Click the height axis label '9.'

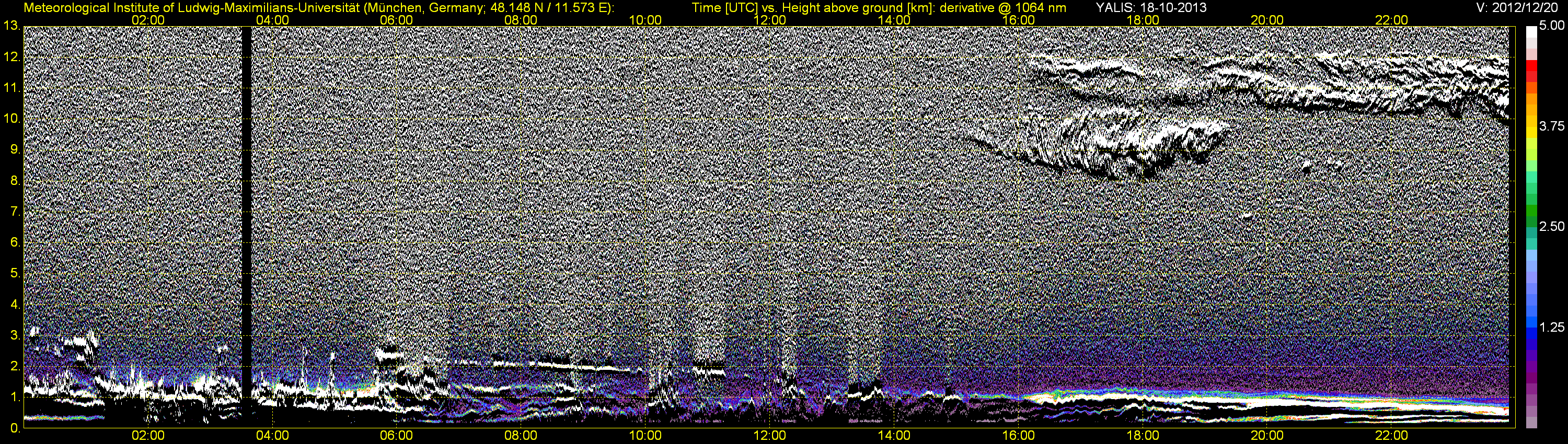[x=15, y=149]
